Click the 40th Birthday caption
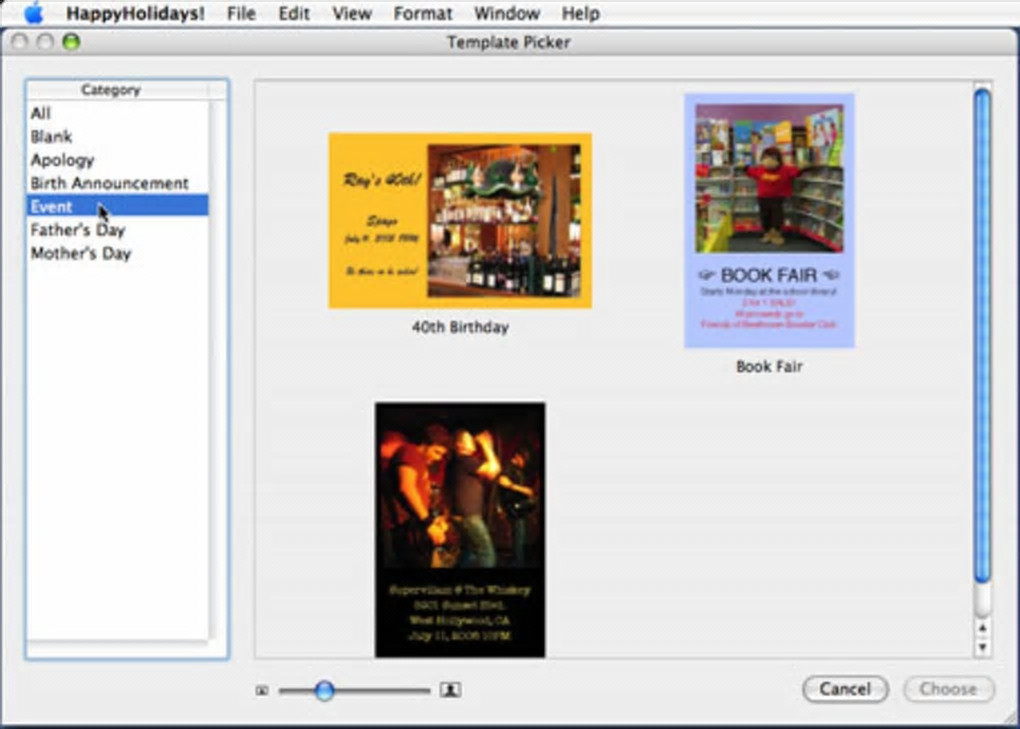This screenshot has width=1020, height=729. 460,327
